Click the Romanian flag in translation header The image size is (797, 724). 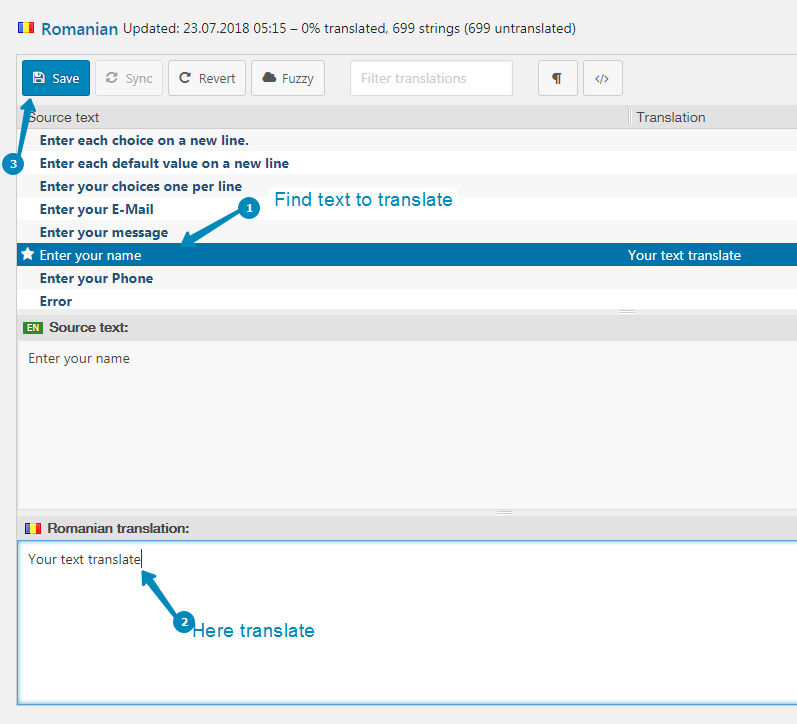click(33, 527)
